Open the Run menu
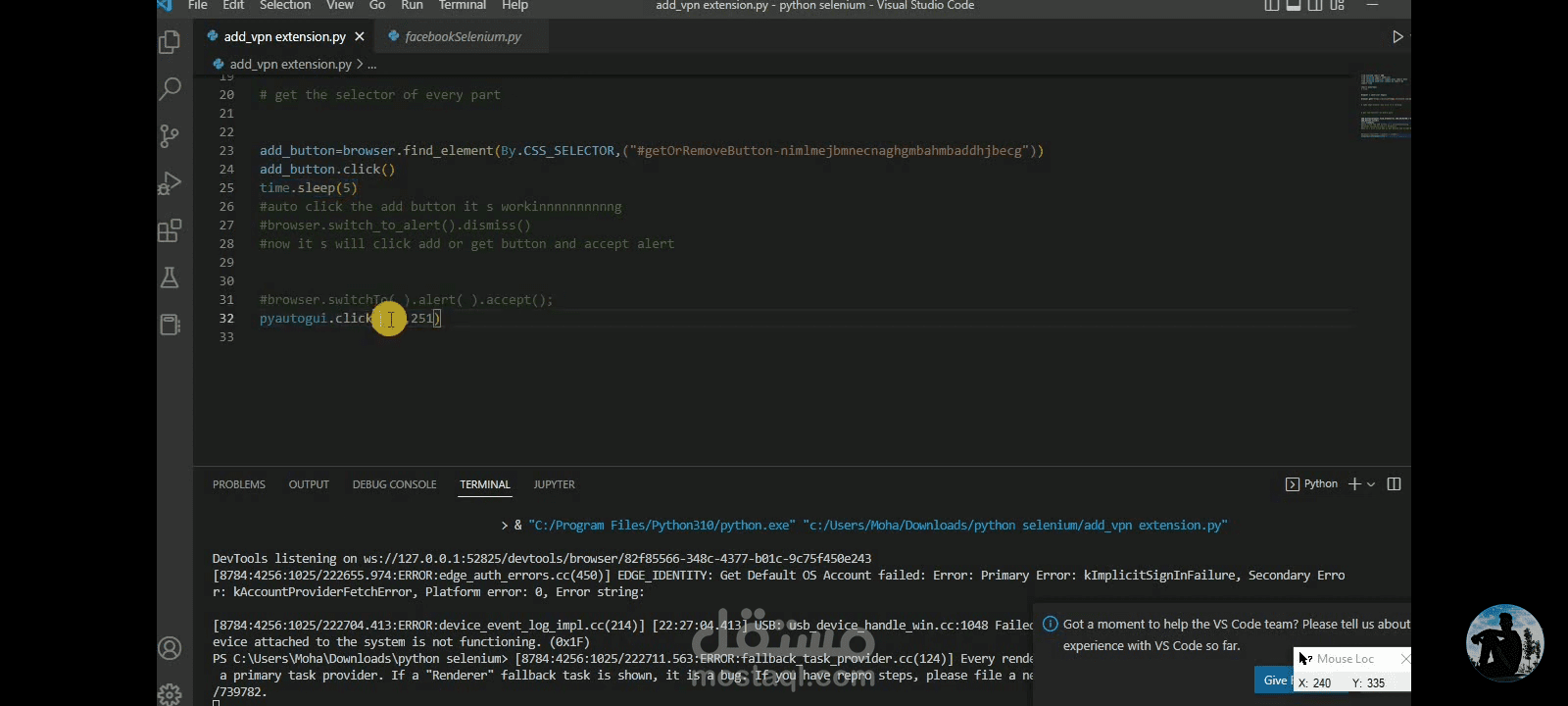Image resolution: width=1568 pixels, height=706 pixels. (413, 5)
